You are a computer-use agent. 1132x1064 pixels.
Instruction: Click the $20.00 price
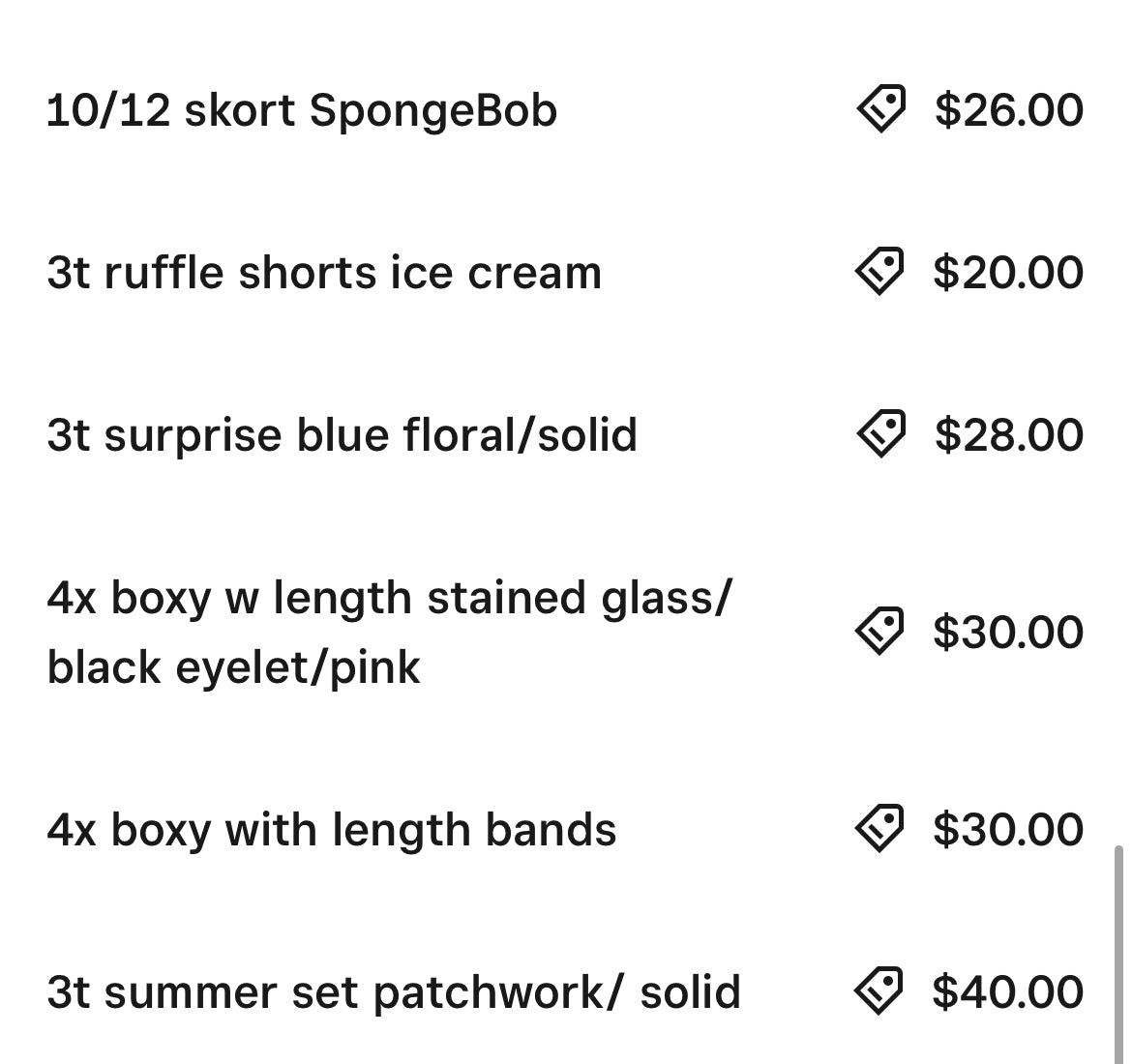click(x=1008, y=272)
